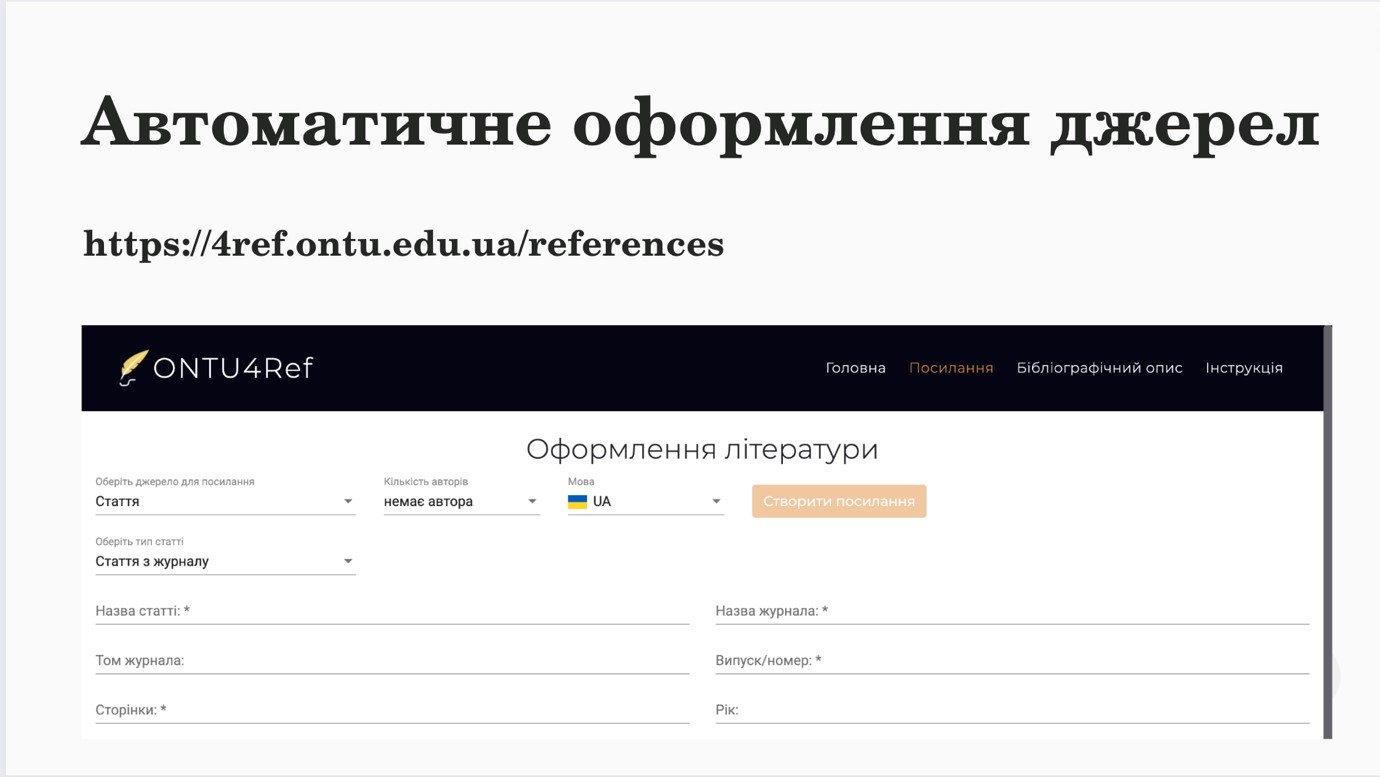Select the Сторінки input field
Screen dimensions: 1380x777
(x=392, y=710)
